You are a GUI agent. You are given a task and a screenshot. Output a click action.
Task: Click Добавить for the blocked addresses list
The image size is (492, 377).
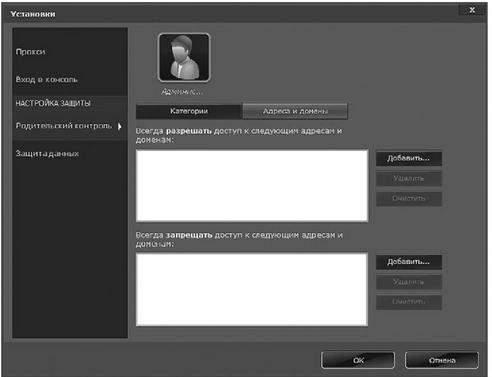click(409, 262)
